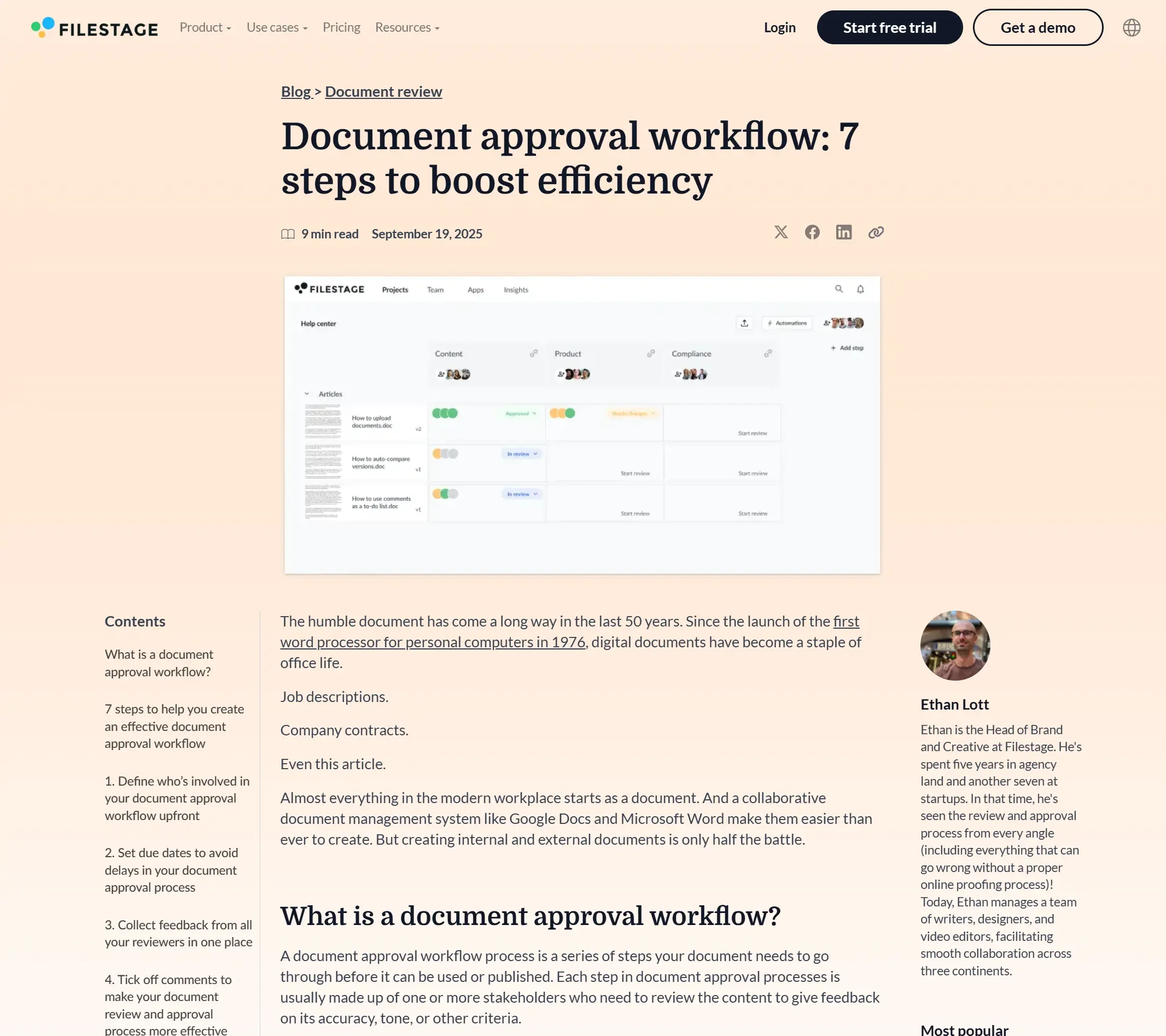Click the book reading-time icon
1166x1036 pixels.
(x=288, y=234)
